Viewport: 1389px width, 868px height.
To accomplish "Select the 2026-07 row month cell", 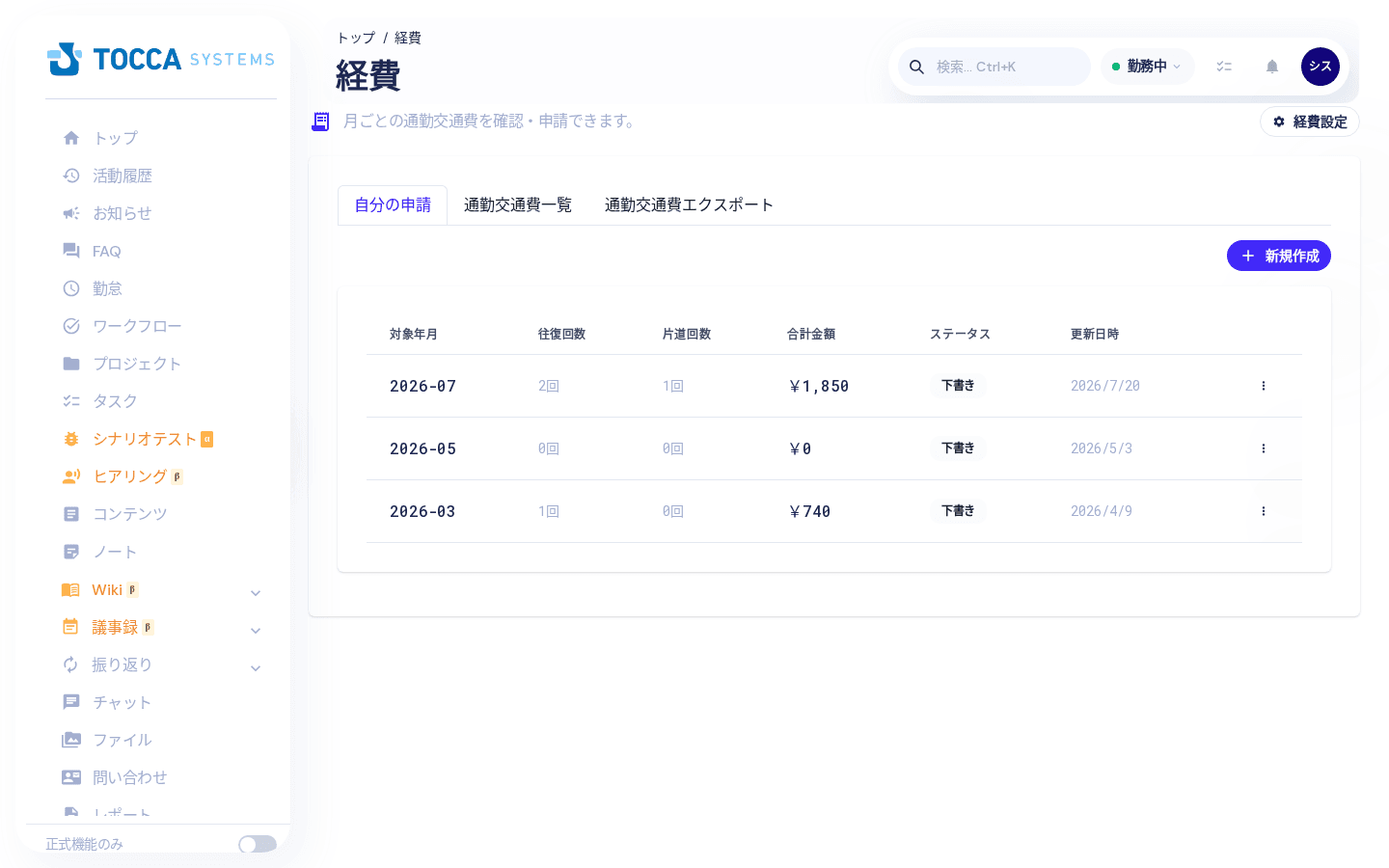I will tap(422, 386).
